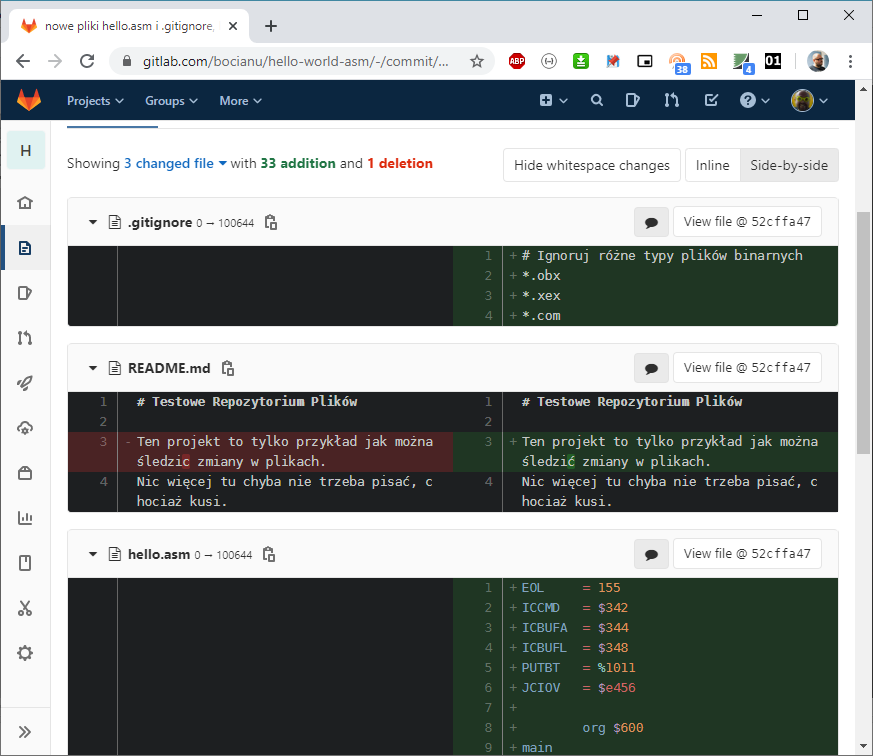
Task: Open your To-Do List checkmark icon
Action: tap(711, 100)
